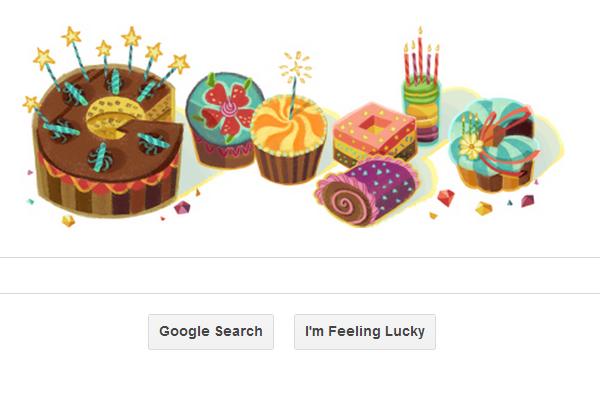Focus the Google search input field
Viewport: 600px width, 400px height.
pos(300,276)
